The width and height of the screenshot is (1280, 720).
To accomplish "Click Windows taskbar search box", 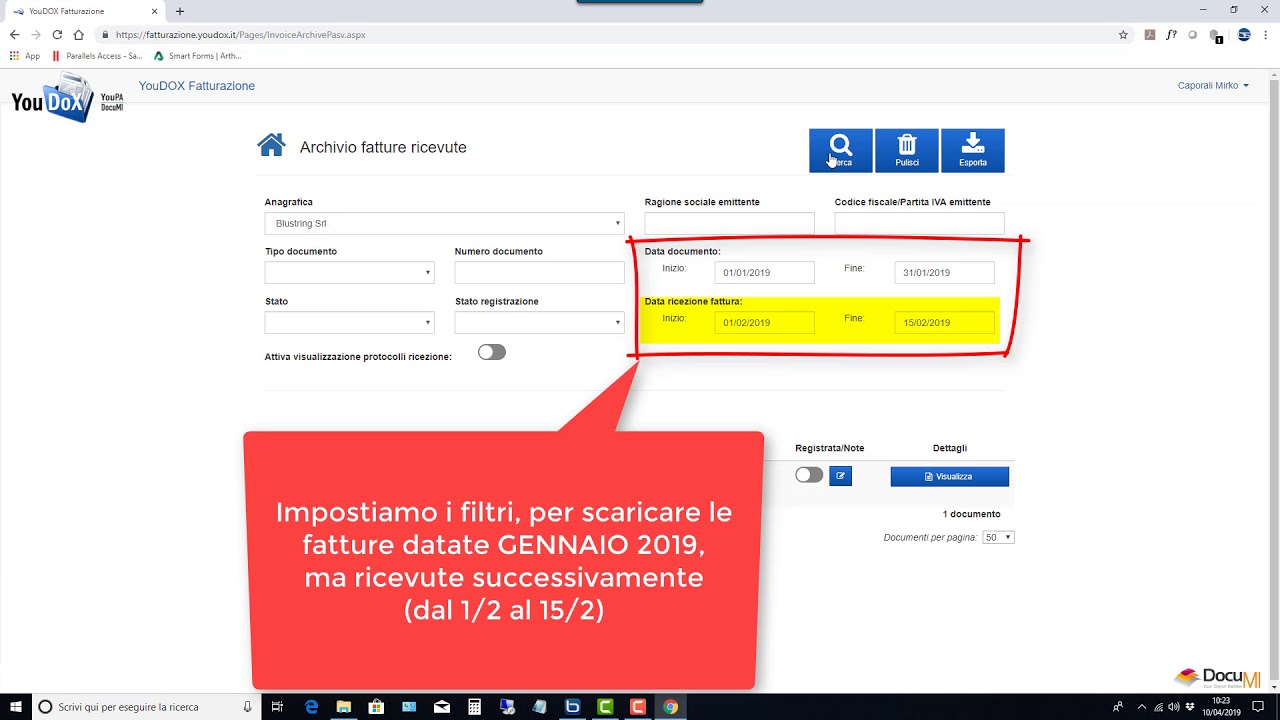I will [x=147, y=707].
